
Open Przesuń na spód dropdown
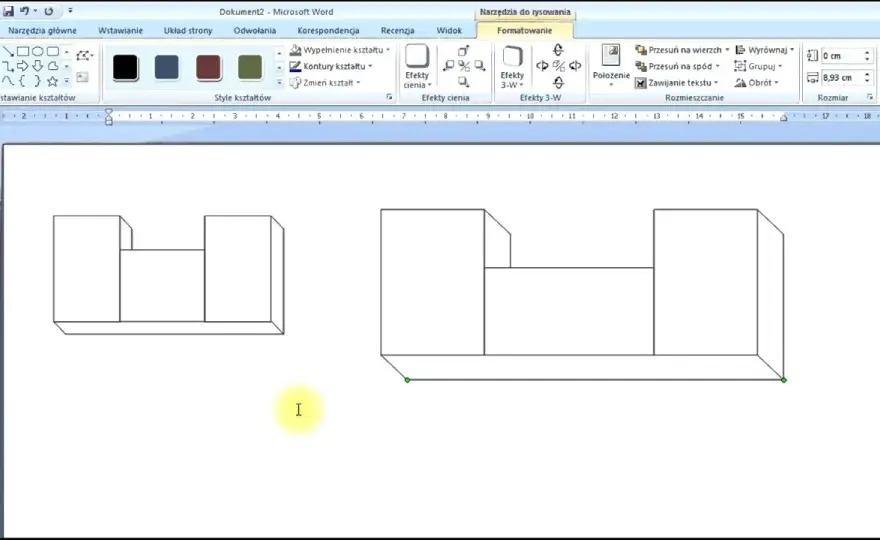click(677, 66)
